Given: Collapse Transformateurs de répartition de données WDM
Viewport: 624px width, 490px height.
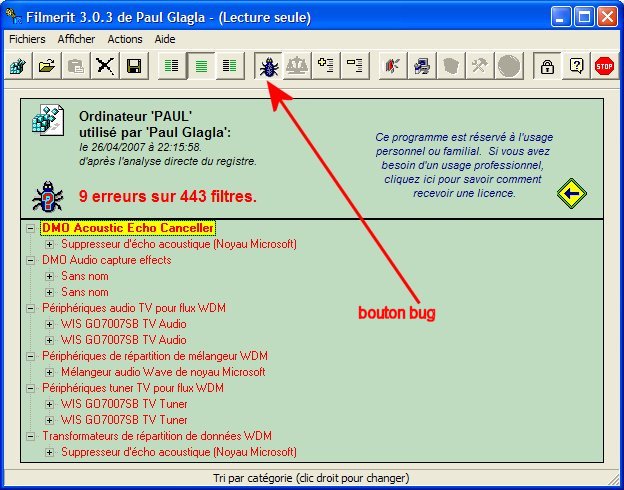Looking at the screenshot, I should (x=30, y=436).
